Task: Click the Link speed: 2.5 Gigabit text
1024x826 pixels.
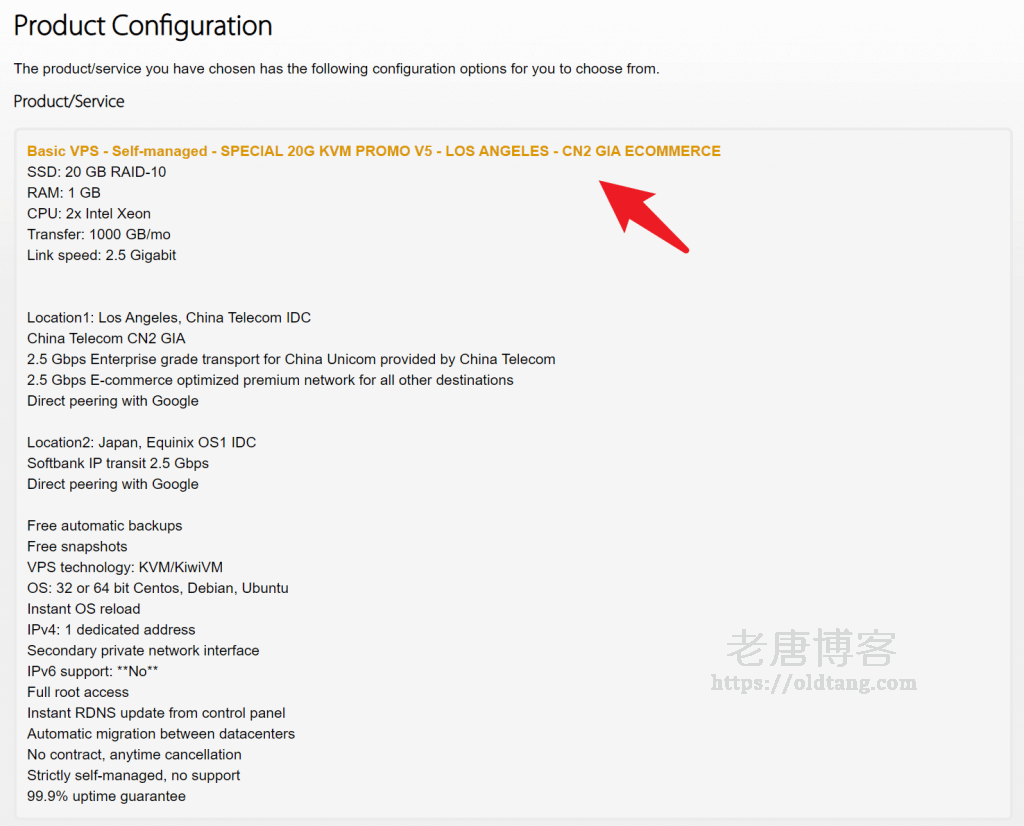Action: tap(102, 256)
